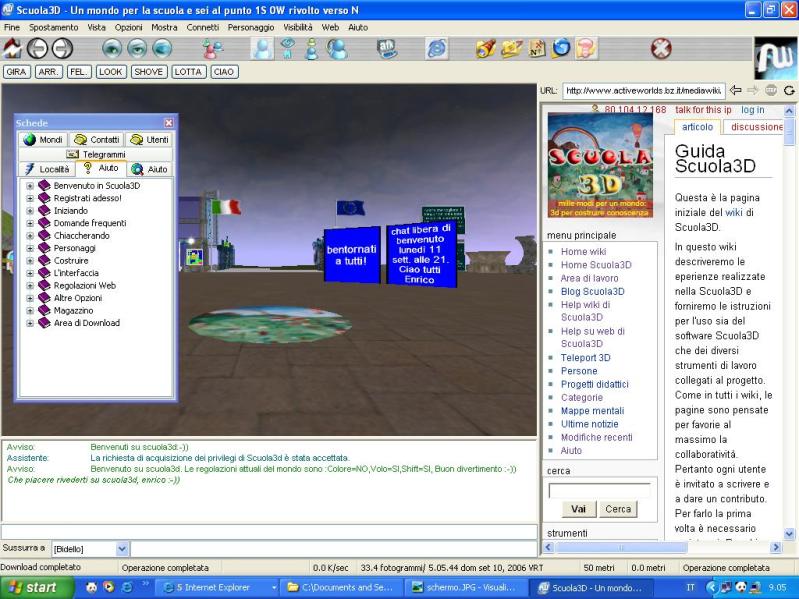The image size is (799, 599).
Task: Expand the Chiaccherando help node
Action: click(x=30, y=236)
